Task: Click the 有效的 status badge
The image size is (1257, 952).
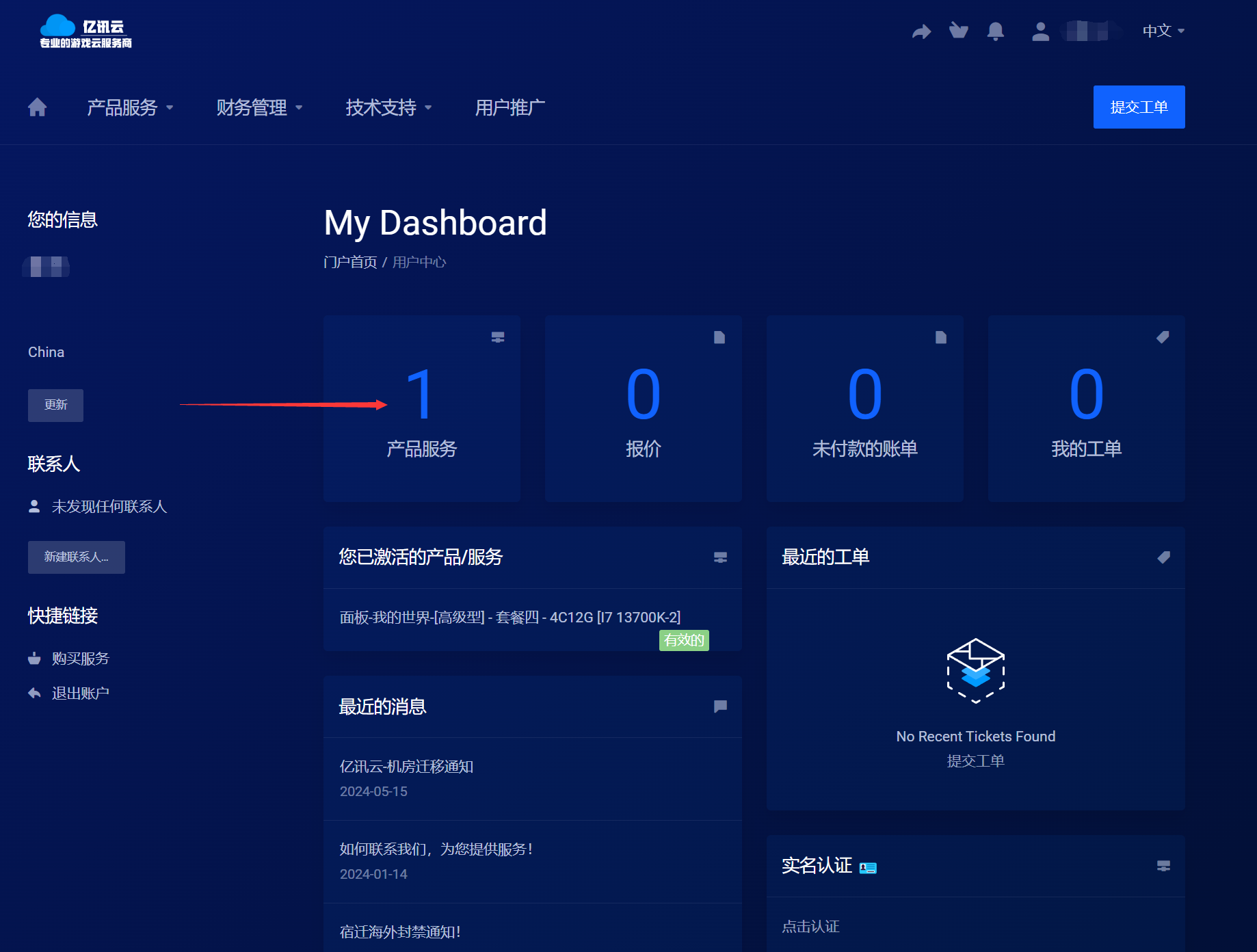Action: (684, 640)
